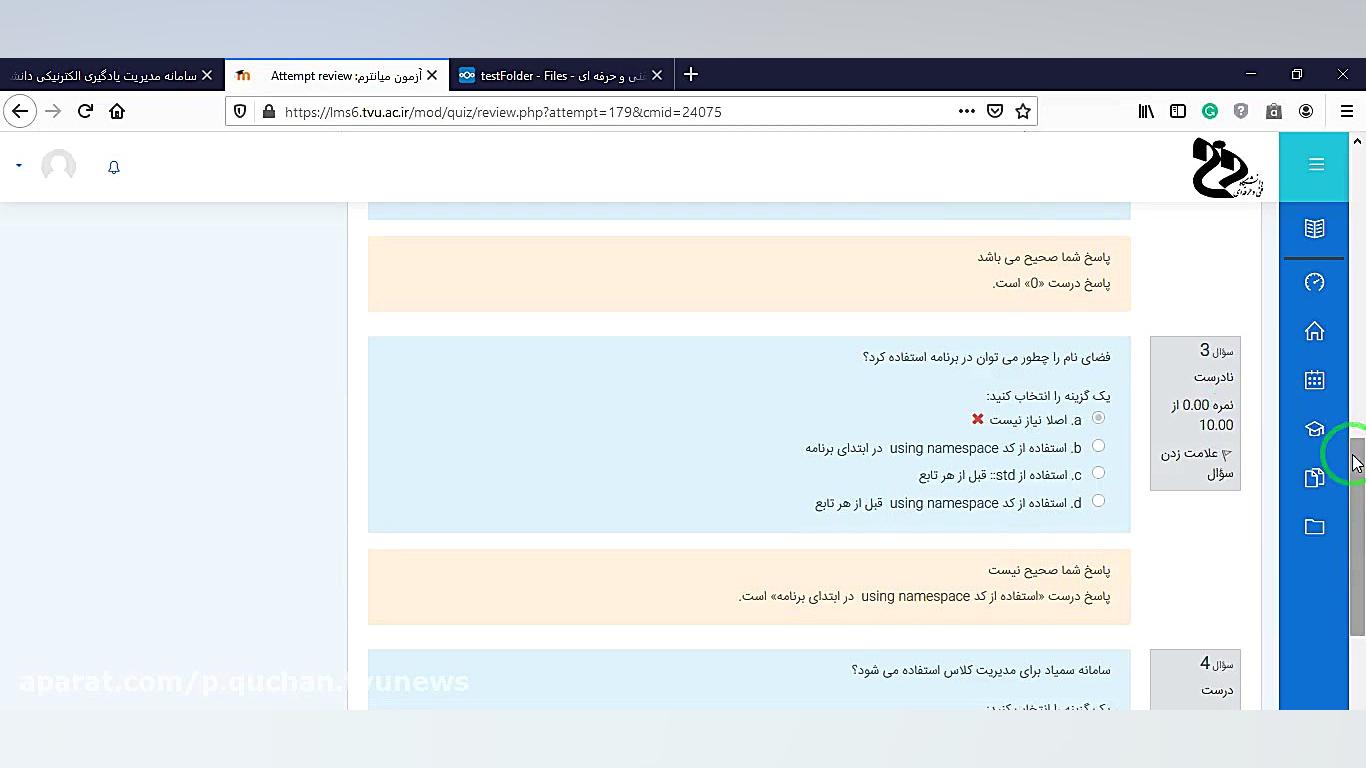
Task: Click the red X incorrect mark on option a
Action: tap(978, 419)
